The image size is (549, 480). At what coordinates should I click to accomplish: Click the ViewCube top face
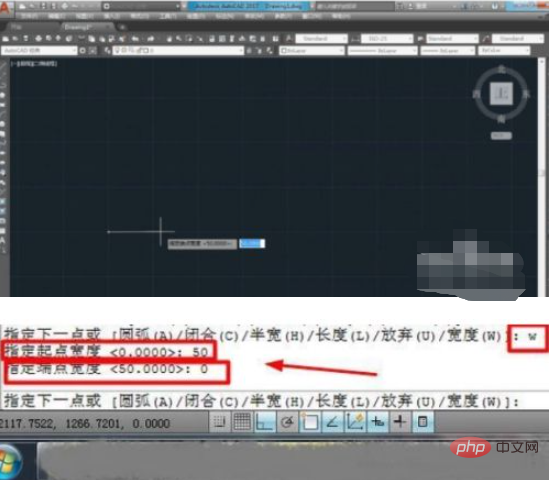coord(501,94)
